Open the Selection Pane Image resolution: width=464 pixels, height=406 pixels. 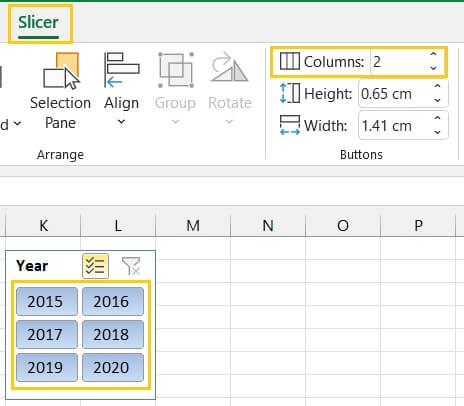point(61,91)
